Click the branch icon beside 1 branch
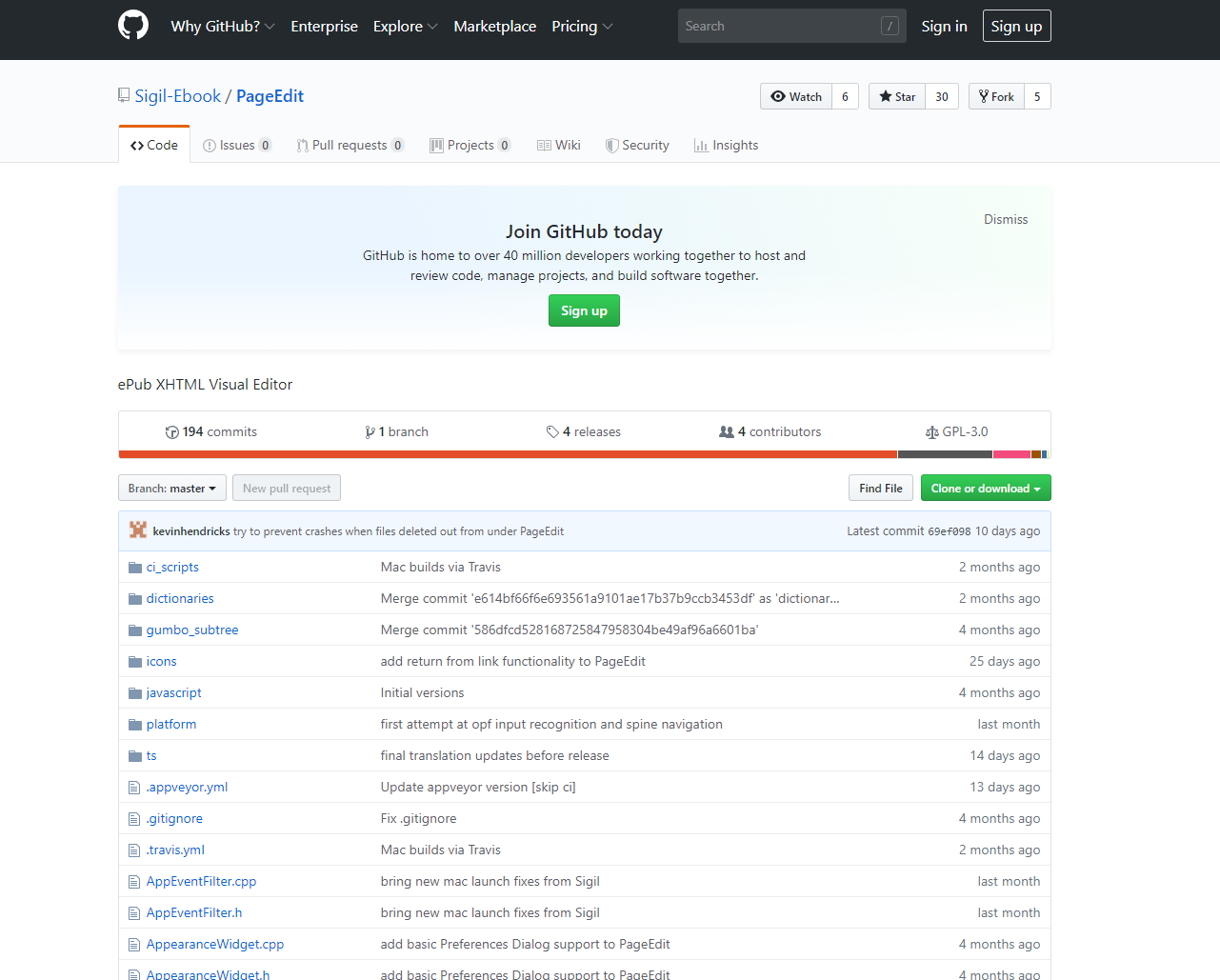This screenshot has height=980, width=1220. (370, 432)
